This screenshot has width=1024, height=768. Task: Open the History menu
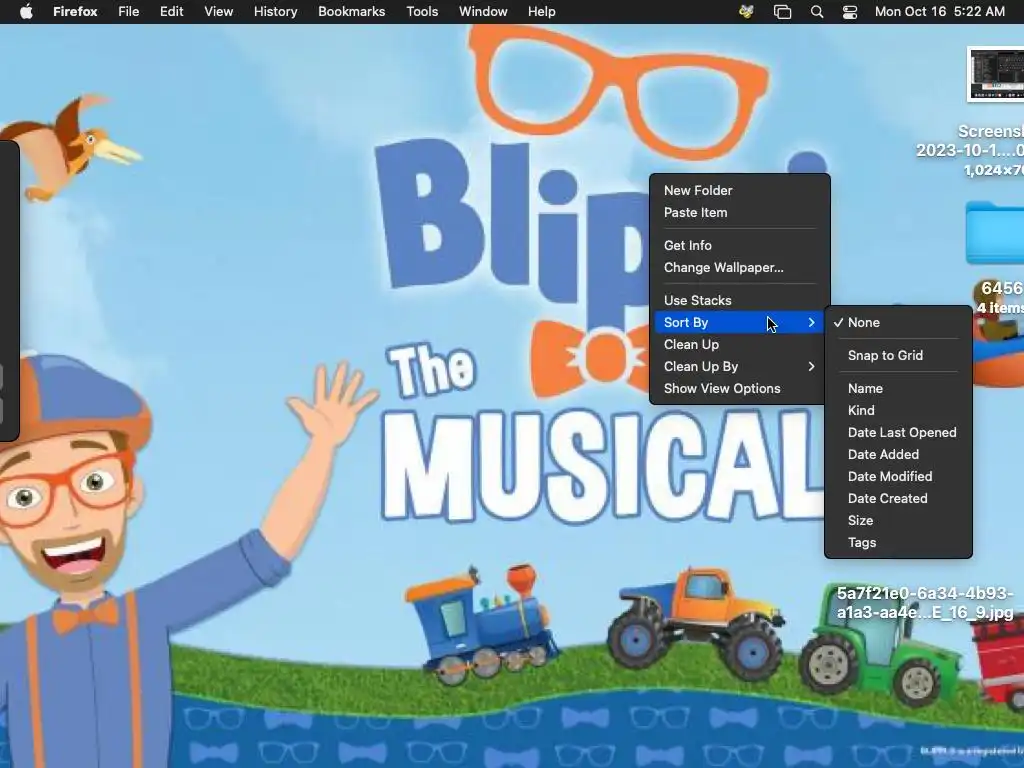pyautogui.click(x=276, y=12)
